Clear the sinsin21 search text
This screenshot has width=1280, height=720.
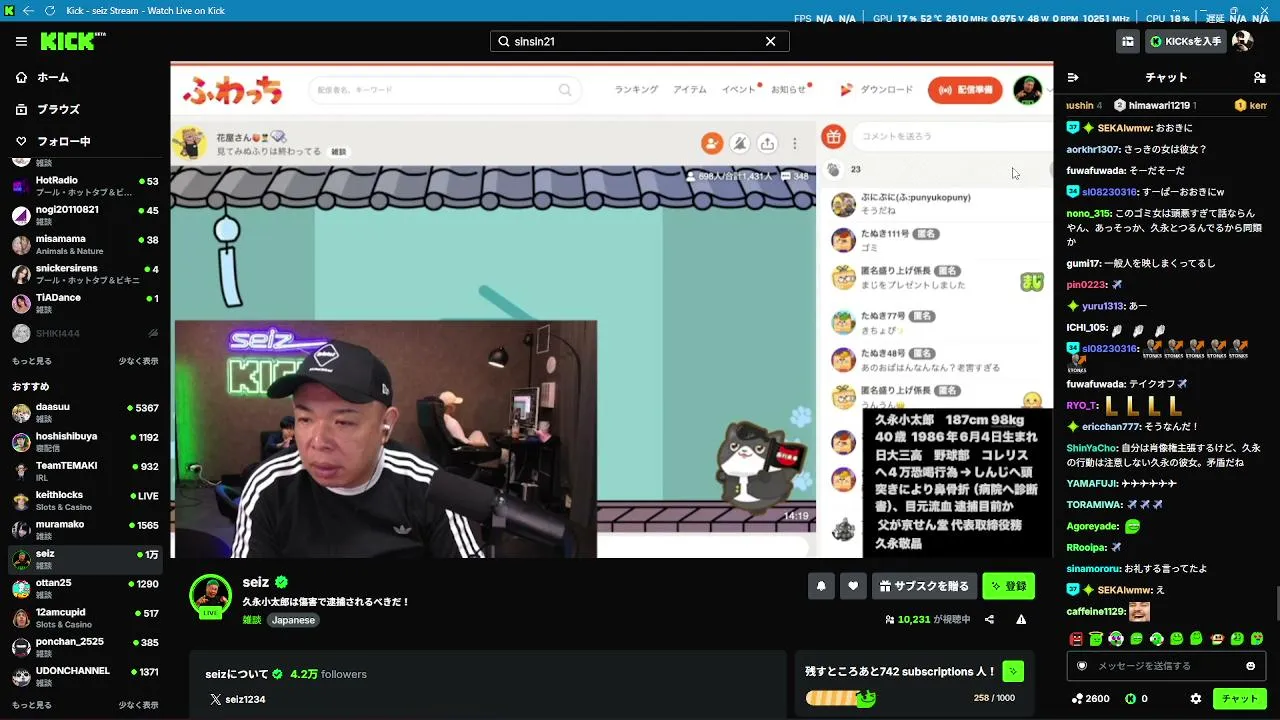[770, 41]
